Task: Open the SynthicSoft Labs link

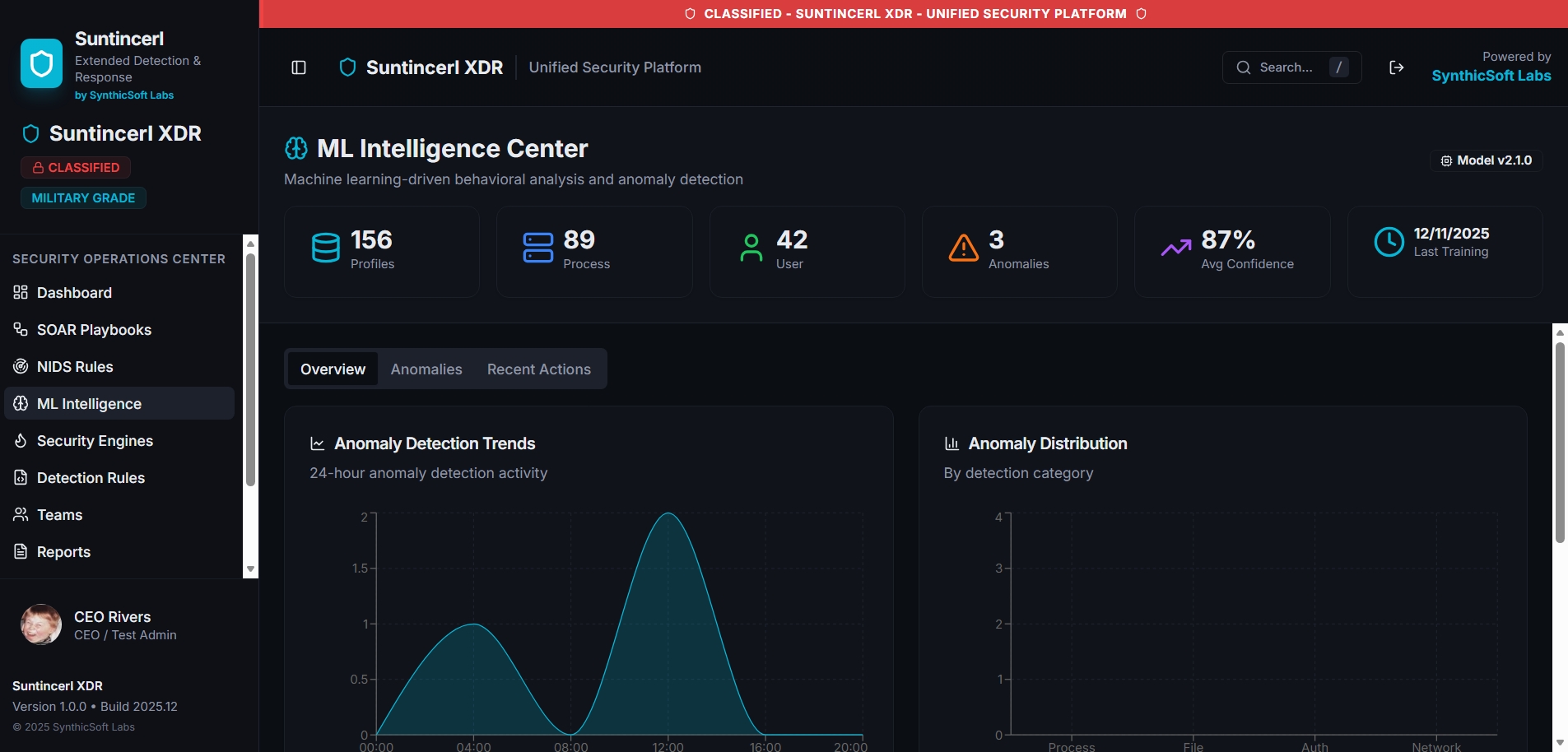Action: pos(1490,76)
